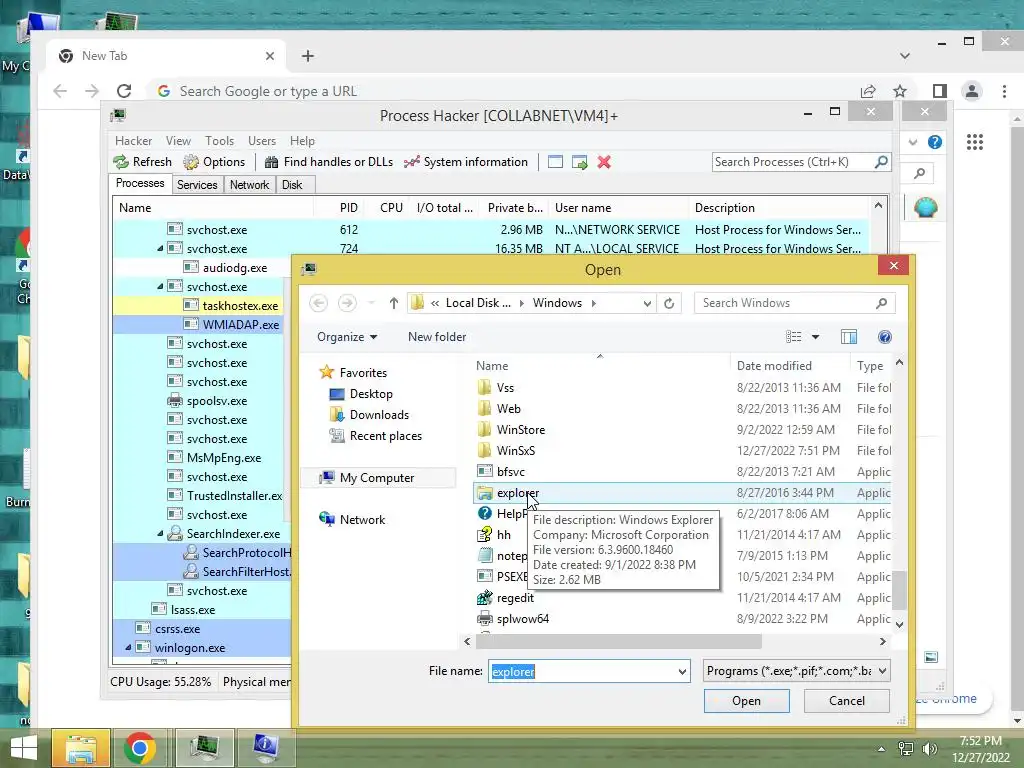Select the splwow64 printer icon
This screenshot has width=1024, height=768.
pos(485,618)
